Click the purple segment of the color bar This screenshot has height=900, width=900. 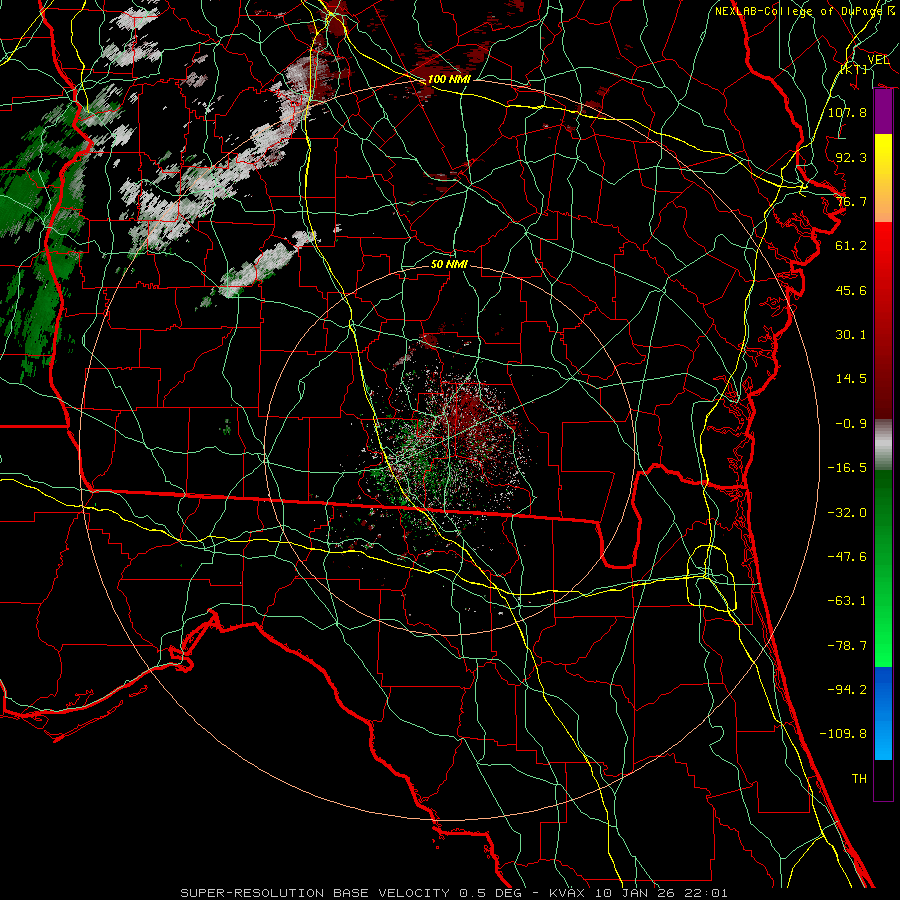click(x=883, y=112)
